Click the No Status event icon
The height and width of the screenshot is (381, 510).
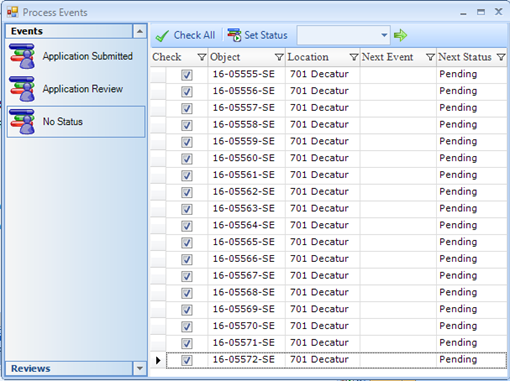pos(22,122)
